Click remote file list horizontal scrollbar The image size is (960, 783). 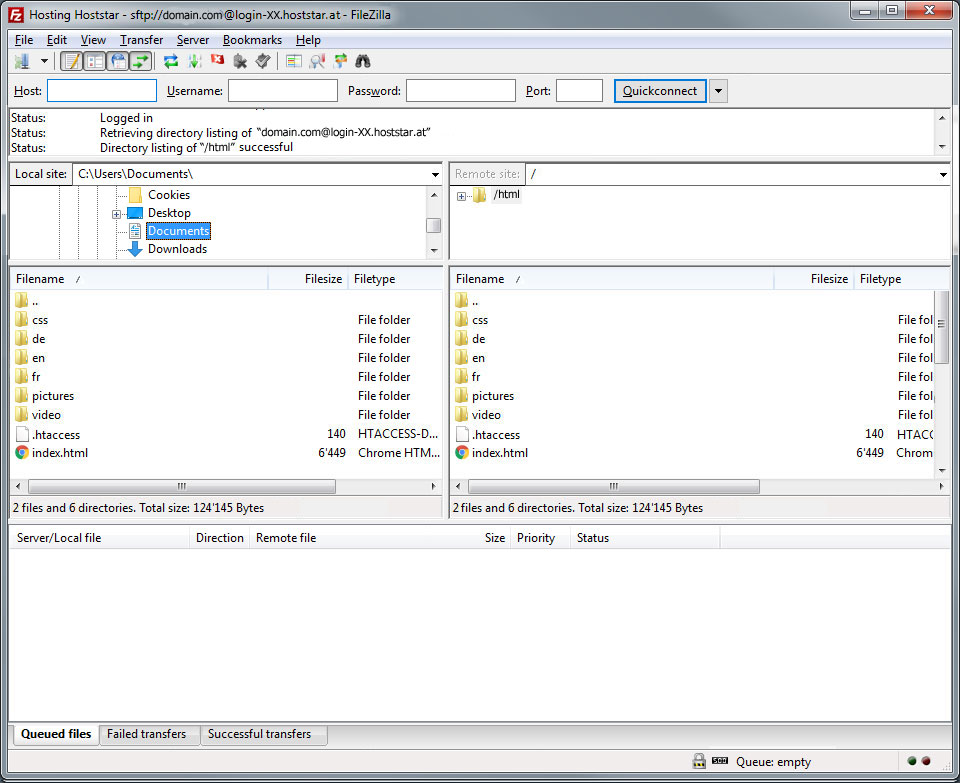tap(614, 487)
